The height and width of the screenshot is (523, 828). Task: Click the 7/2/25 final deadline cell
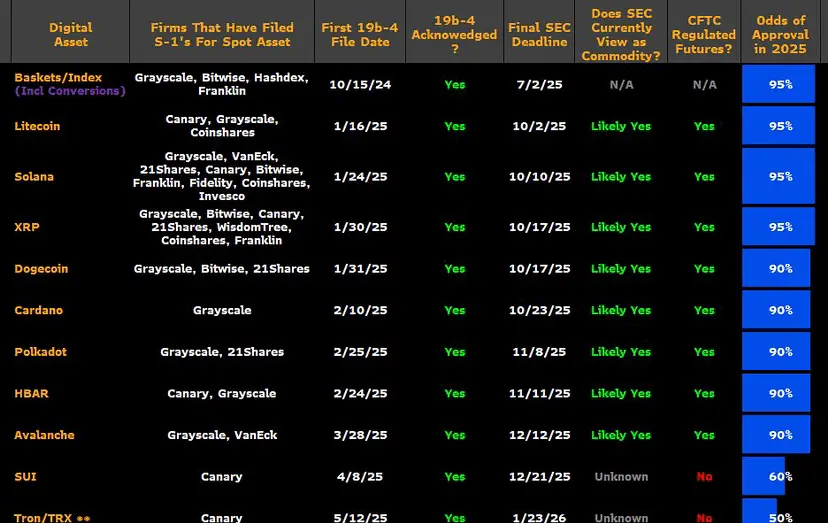click(539, 85)
